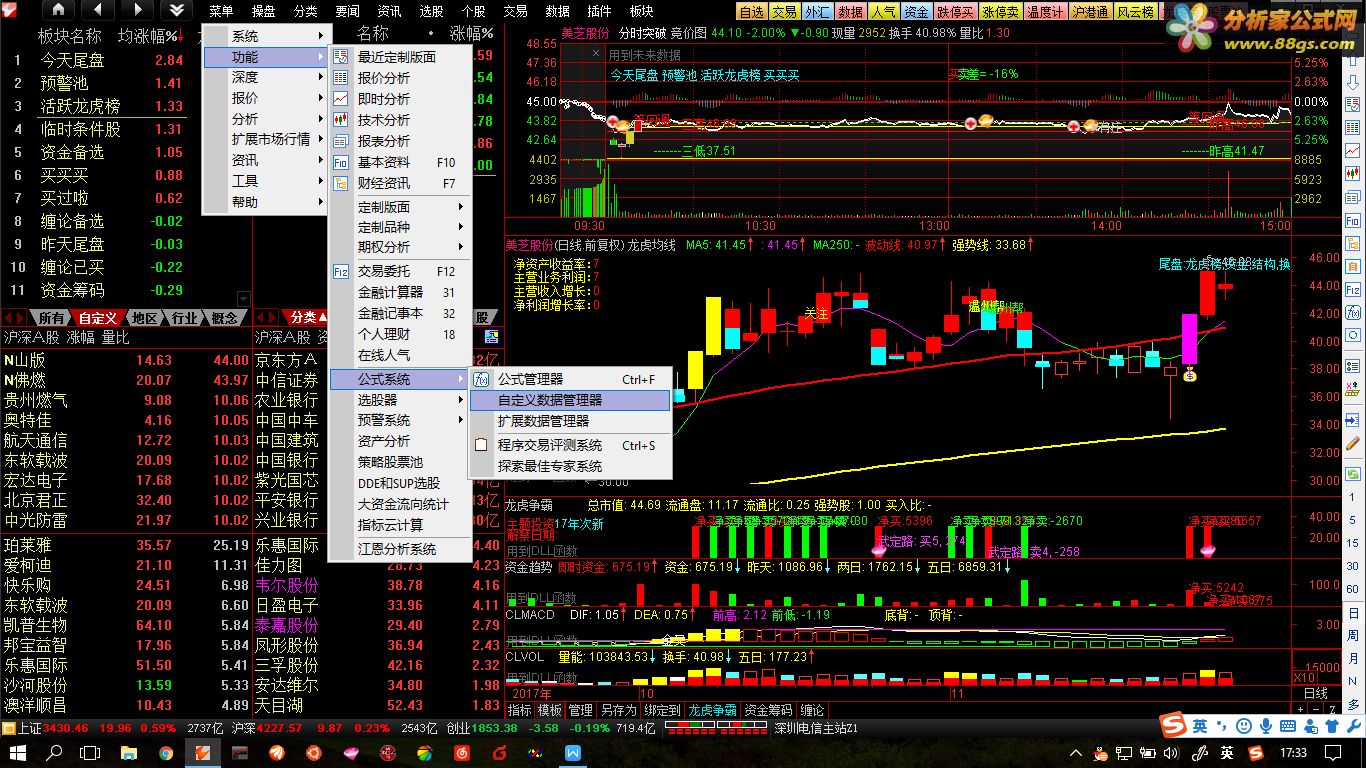Open Task View in the taskbar
1366x768 pixels.
[92, 752]
